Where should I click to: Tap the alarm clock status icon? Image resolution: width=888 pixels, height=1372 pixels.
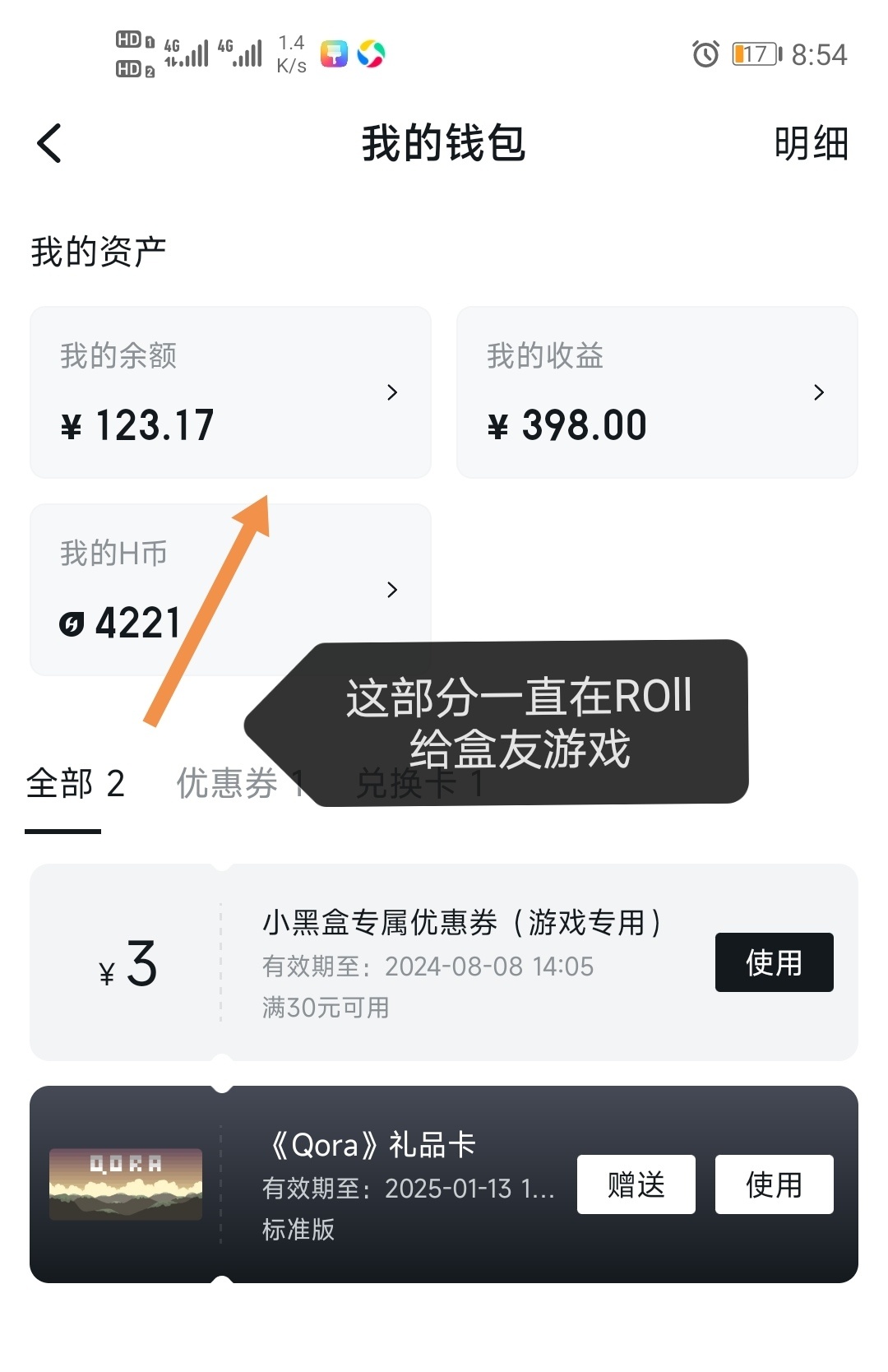click(x=705, y=54)
